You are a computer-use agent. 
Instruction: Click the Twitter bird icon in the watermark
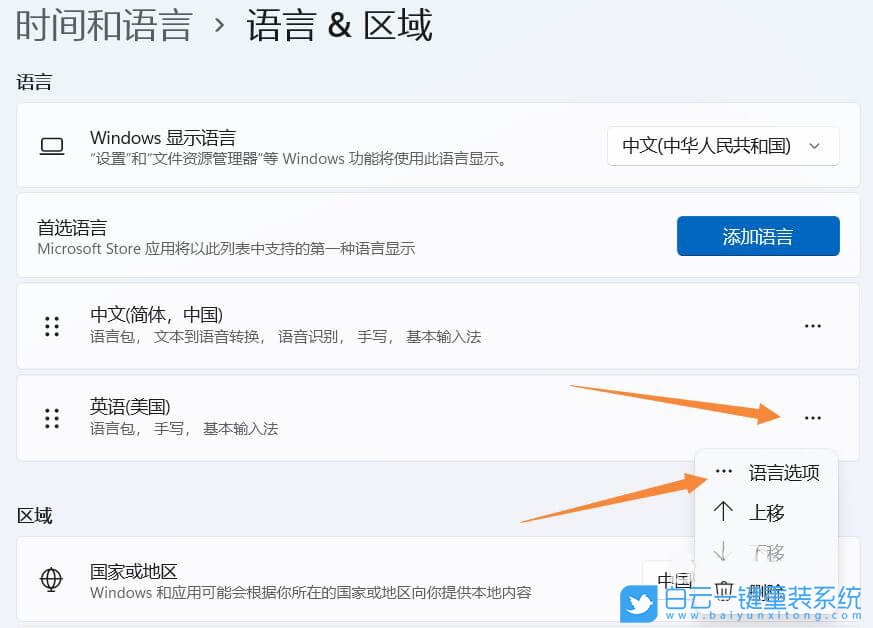637,602
